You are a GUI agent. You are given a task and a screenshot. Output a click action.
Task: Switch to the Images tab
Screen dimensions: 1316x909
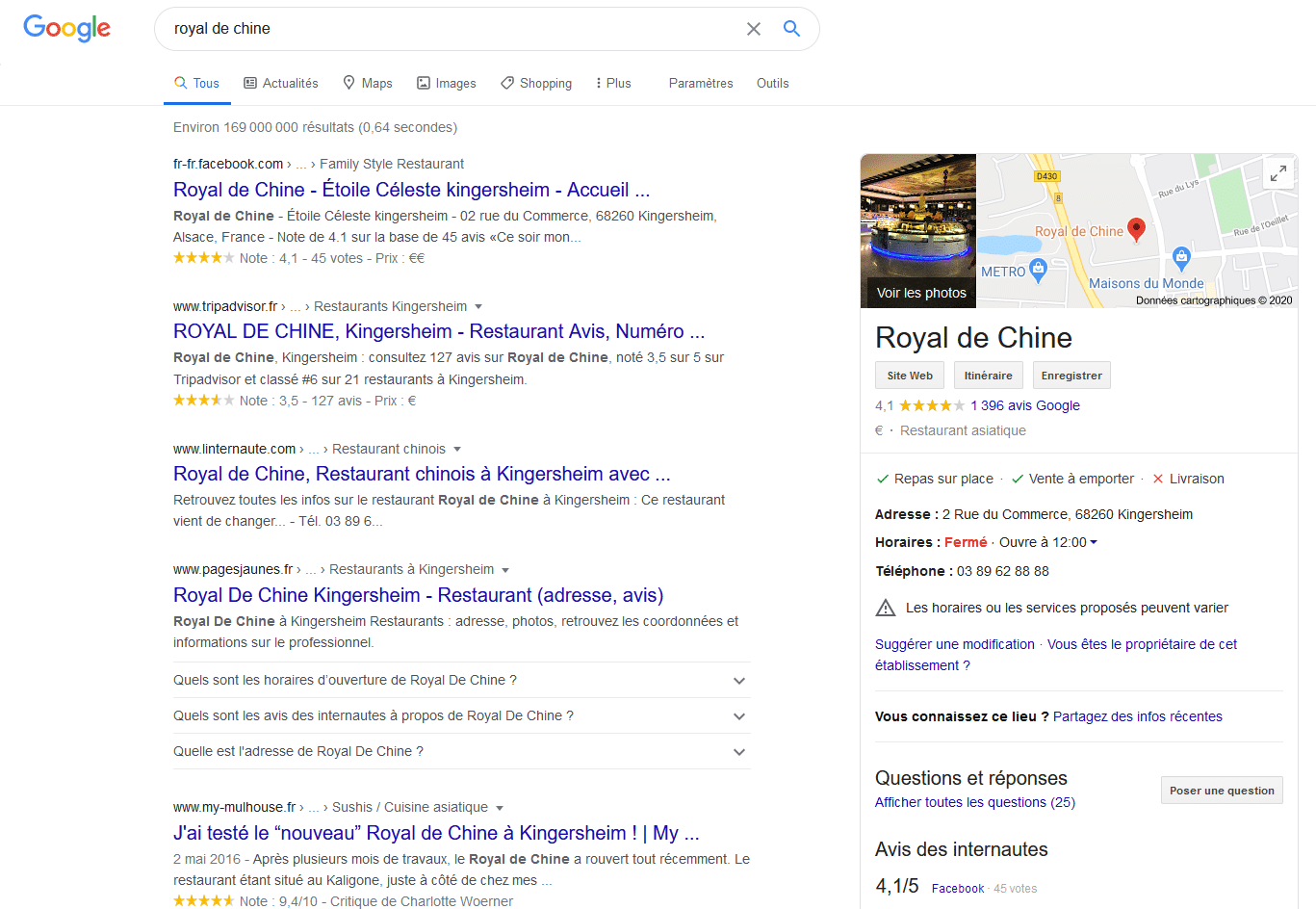[447, 83]
